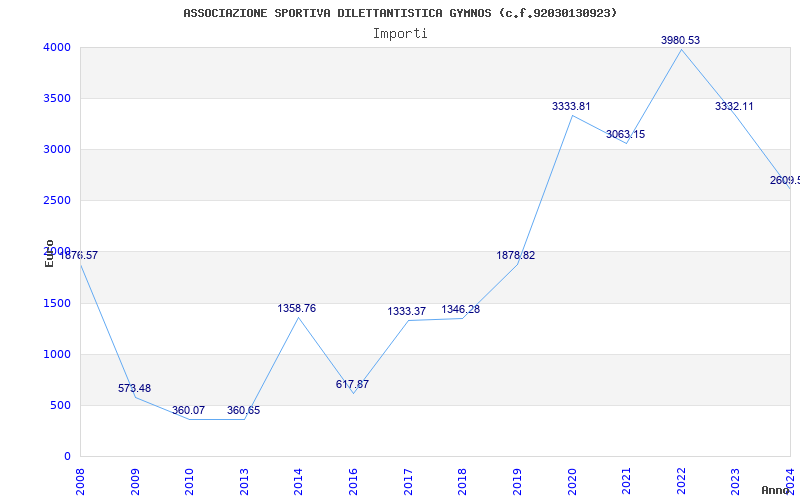Click the x-axis year 2019

(517, 481)
